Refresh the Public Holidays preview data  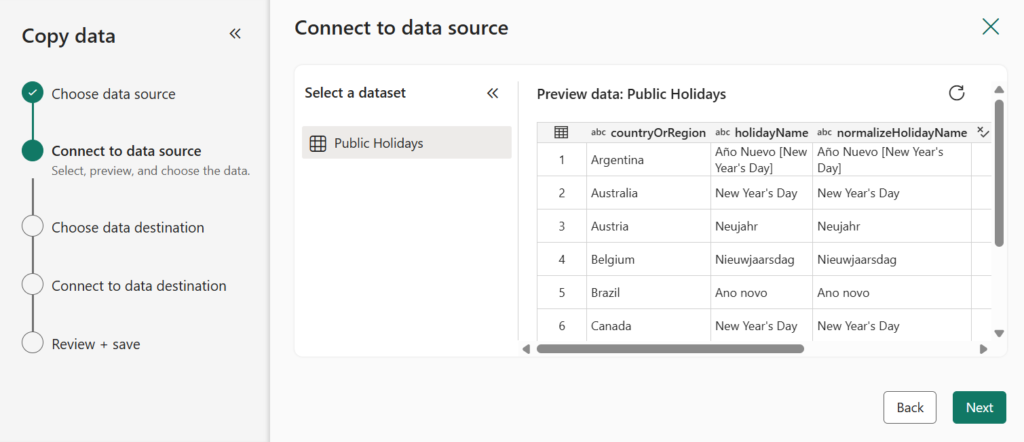click(x=956, y=93)
